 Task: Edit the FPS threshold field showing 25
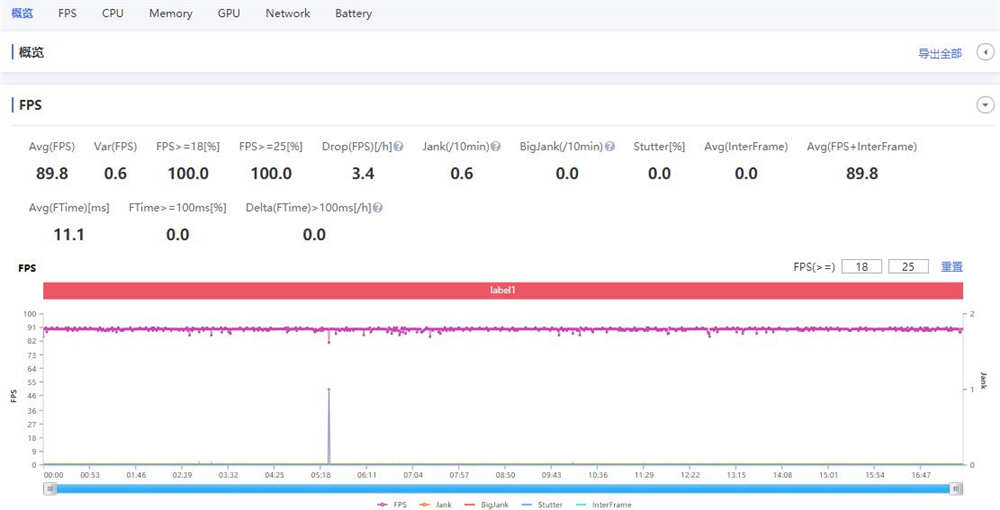908,267
